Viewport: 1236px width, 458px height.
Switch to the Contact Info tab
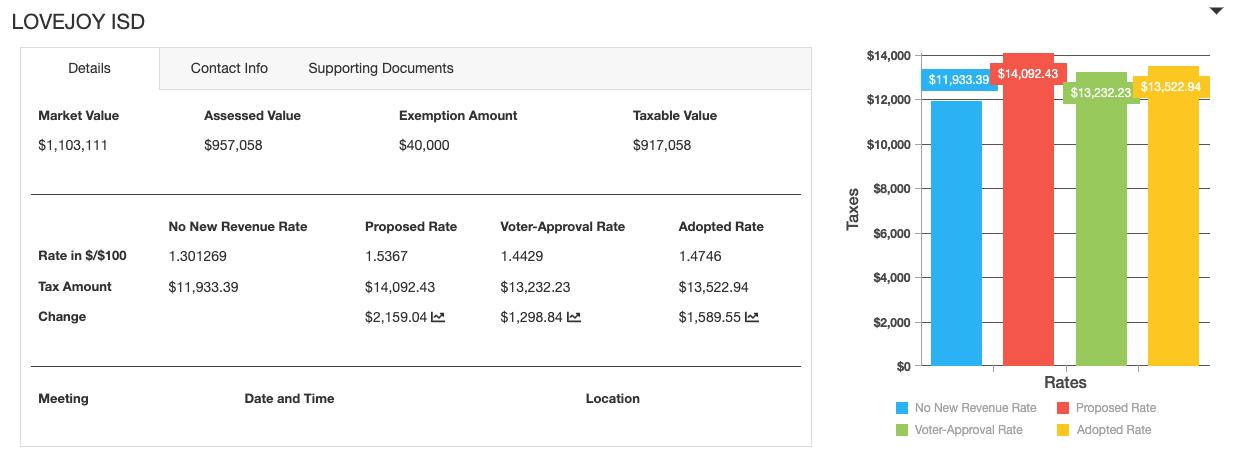point(229,68)
